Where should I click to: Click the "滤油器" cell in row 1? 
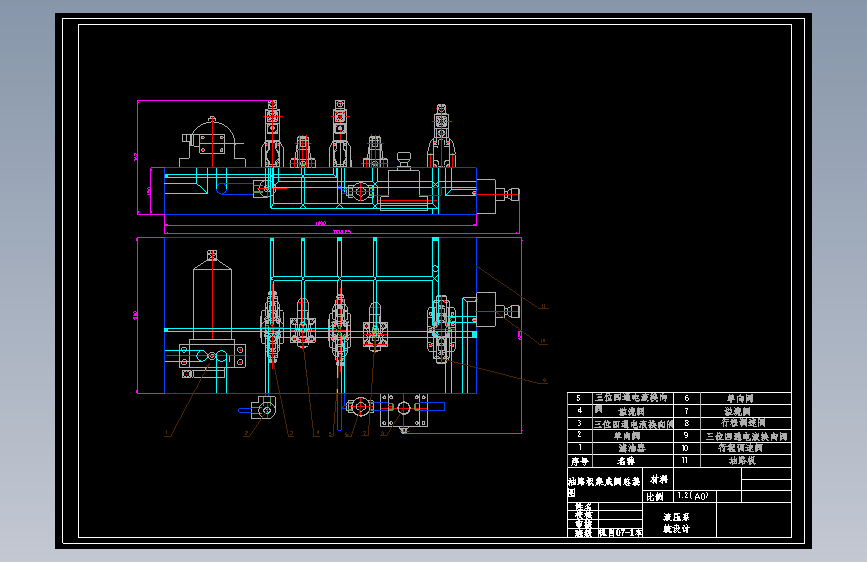pyautogui.click(x=632, y=448)
